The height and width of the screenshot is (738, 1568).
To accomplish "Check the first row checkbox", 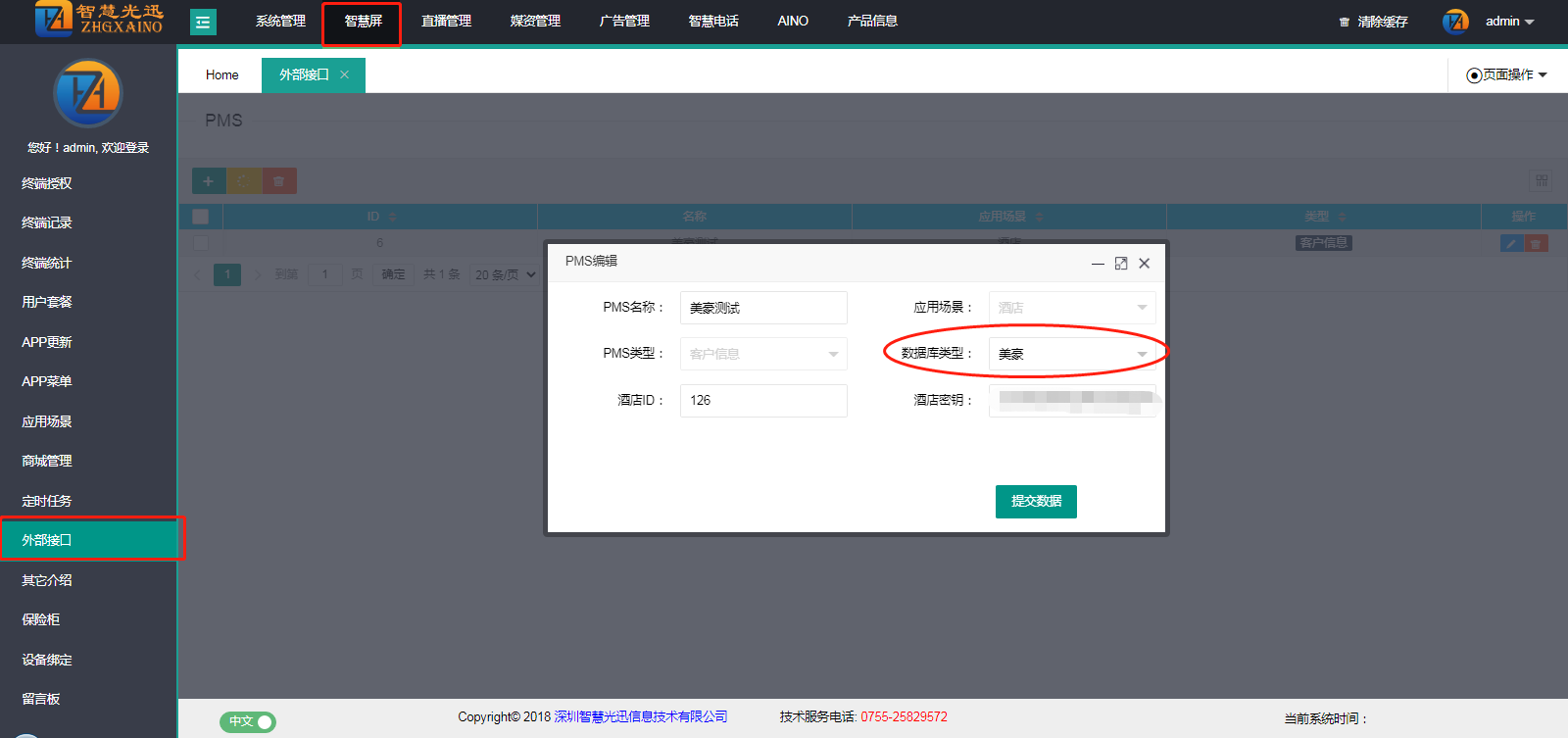I will pyautogui.click(x=201, y=243).
